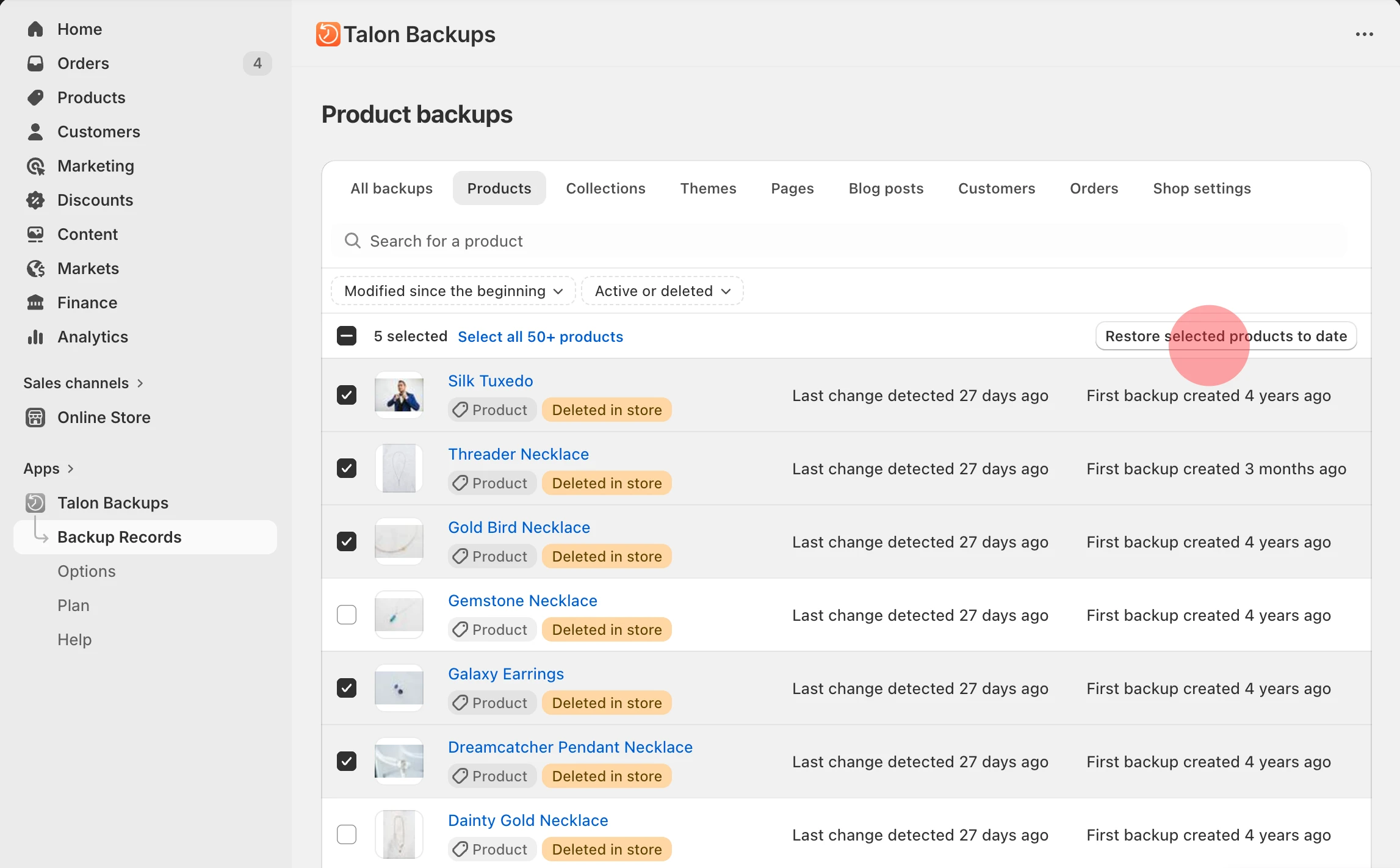This screenshot has width=1400, height=868.
Task: Select the Markets globe icon
Action: coord(35,268)
